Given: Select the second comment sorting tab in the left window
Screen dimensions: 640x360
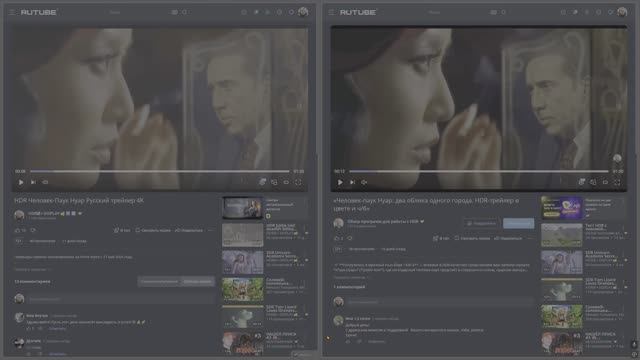Looking at the screenshot, I should [198, 281].
